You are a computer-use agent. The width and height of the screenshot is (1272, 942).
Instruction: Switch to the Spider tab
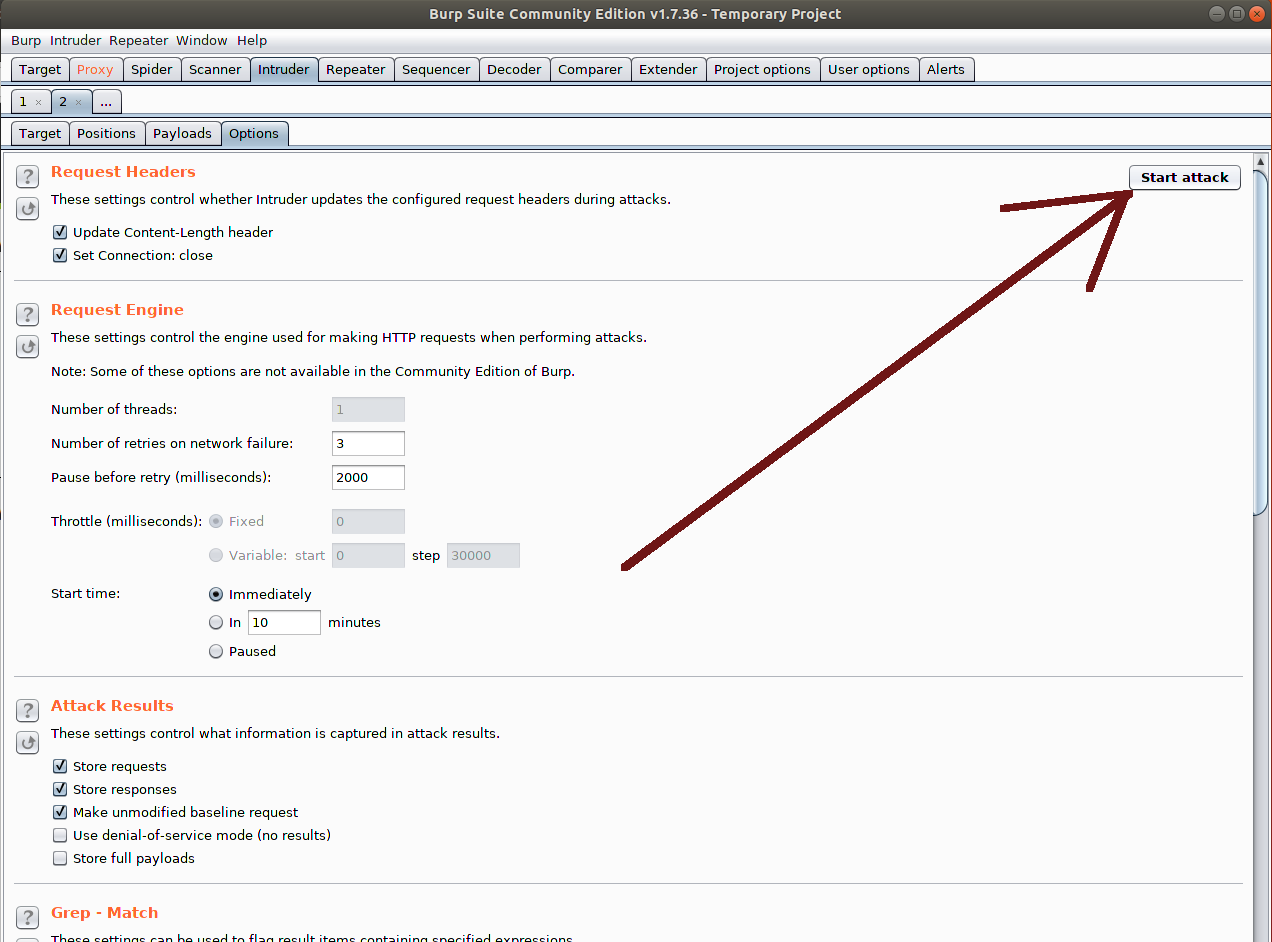pyautogui.click(x=152, y=69)
